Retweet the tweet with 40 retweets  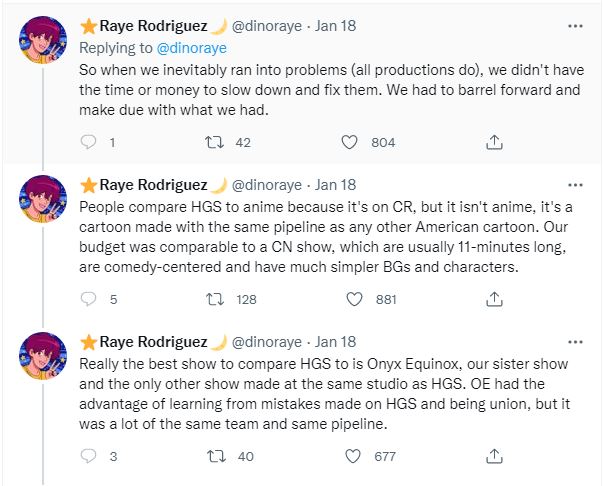[x=213, y=456]
